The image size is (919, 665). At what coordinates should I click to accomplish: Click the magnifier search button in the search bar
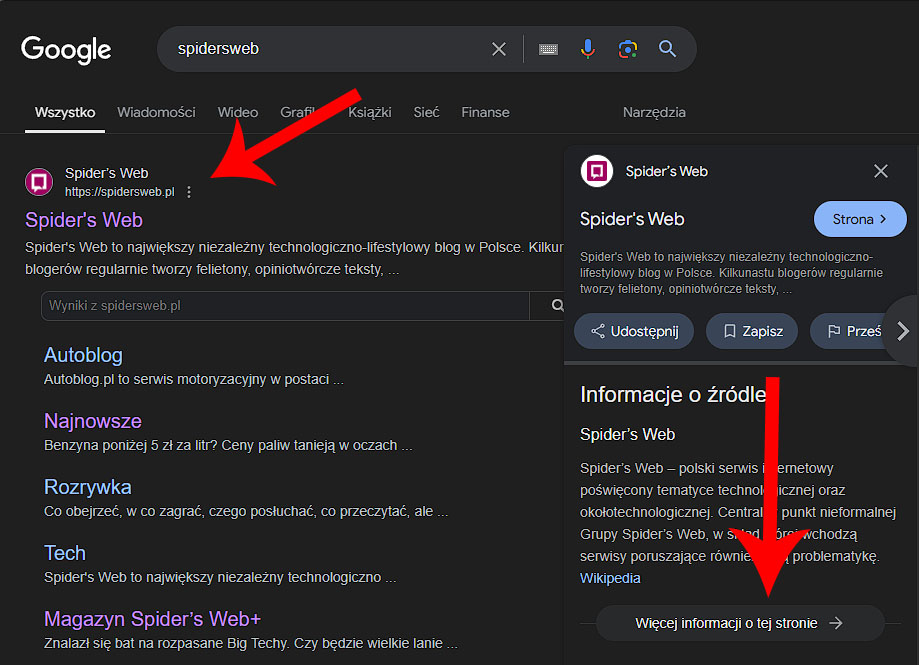667,49
